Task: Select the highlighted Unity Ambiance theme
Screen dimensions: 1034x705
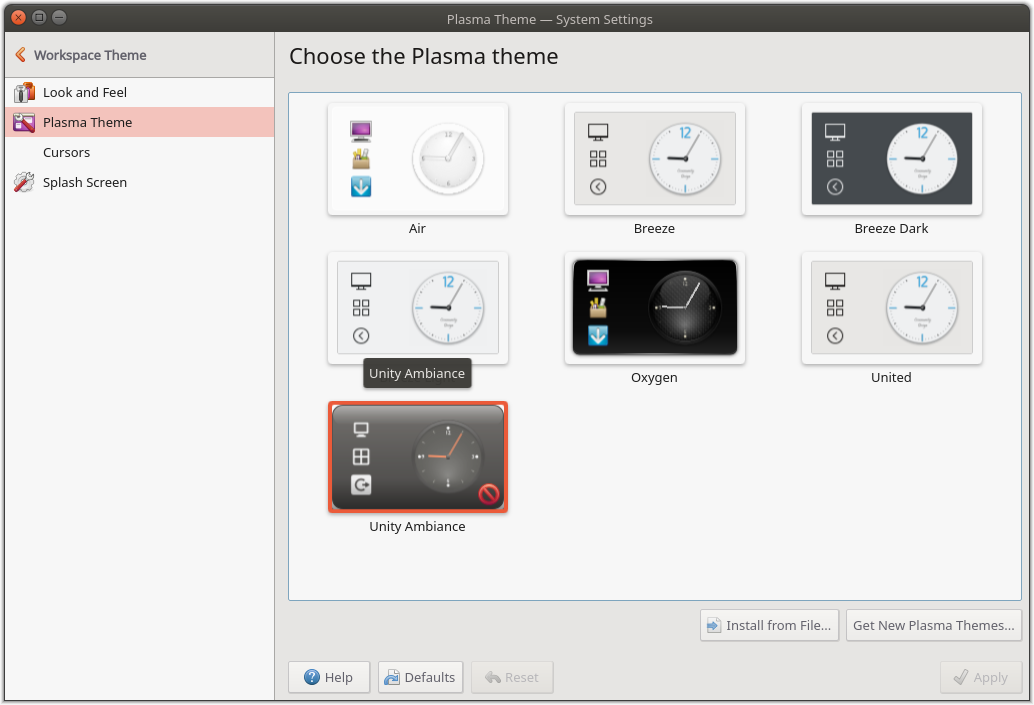Action: [x=417, y=456]
